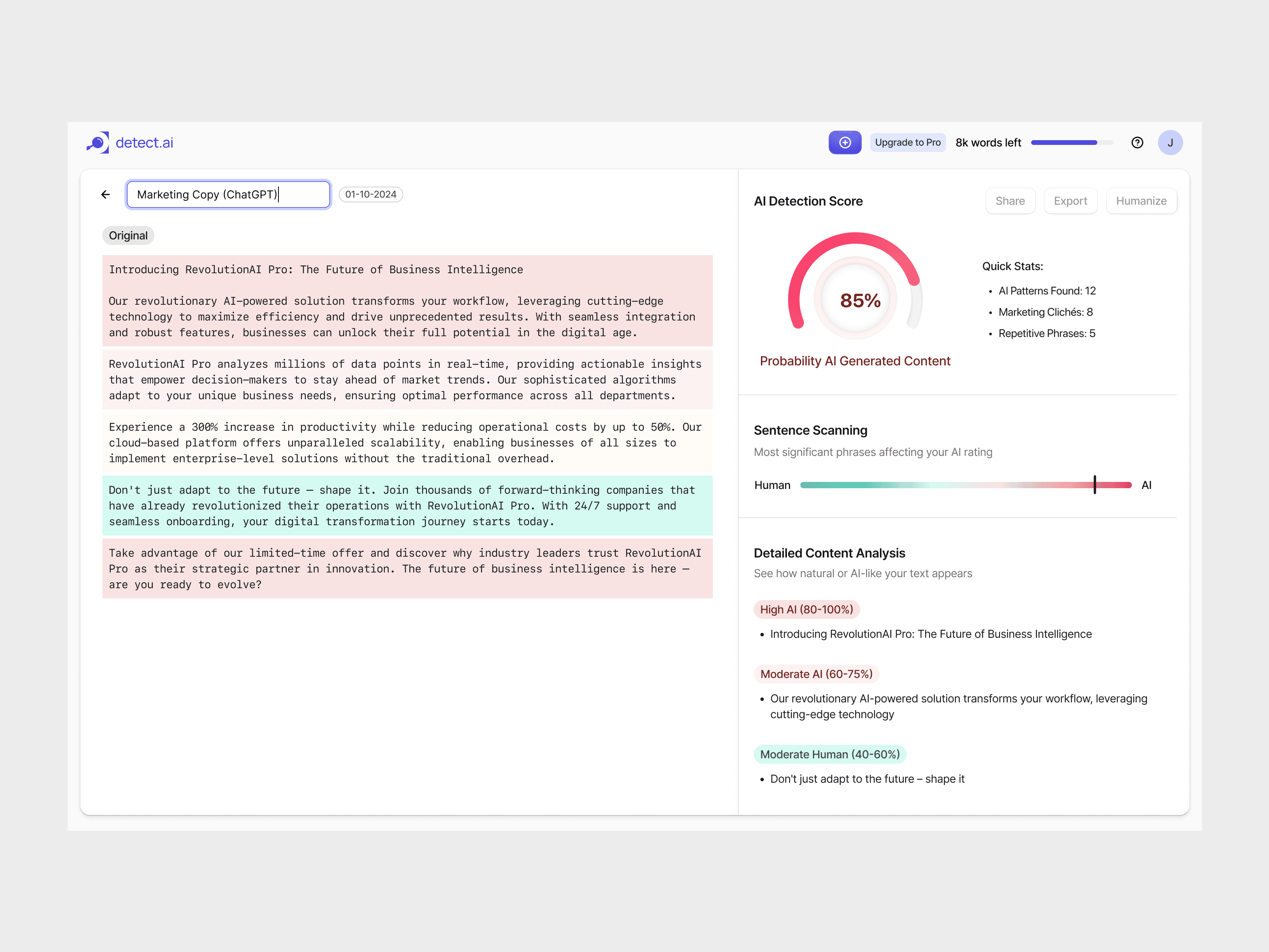1269x952 pixels.
Task: Click the green highlighted 'Don't just adapt' paragraph
Action: pyautogui.click(x=407, y=505)
